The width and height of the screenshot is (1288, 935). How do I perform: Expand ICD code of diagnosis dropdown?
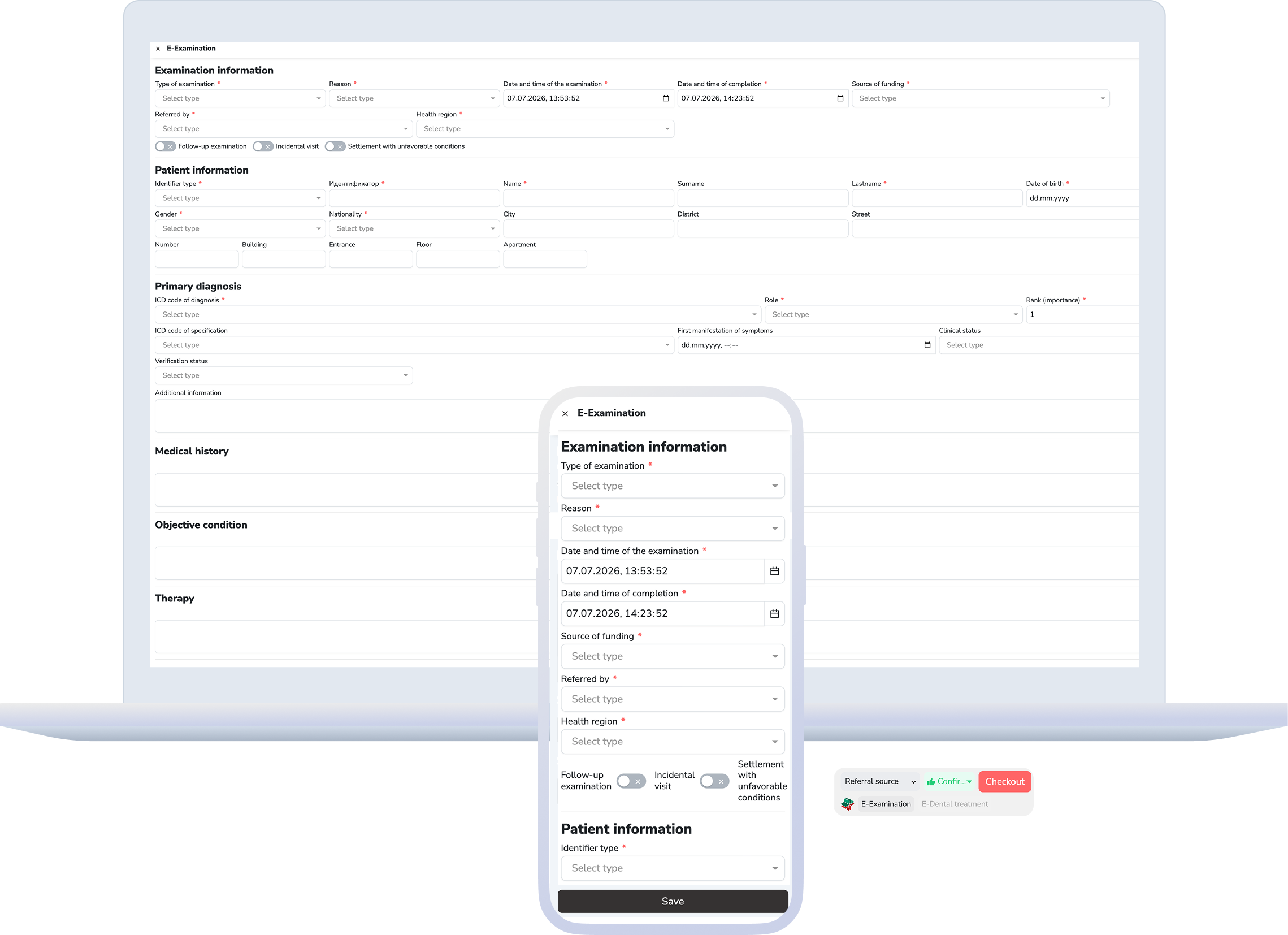[458, 315]
